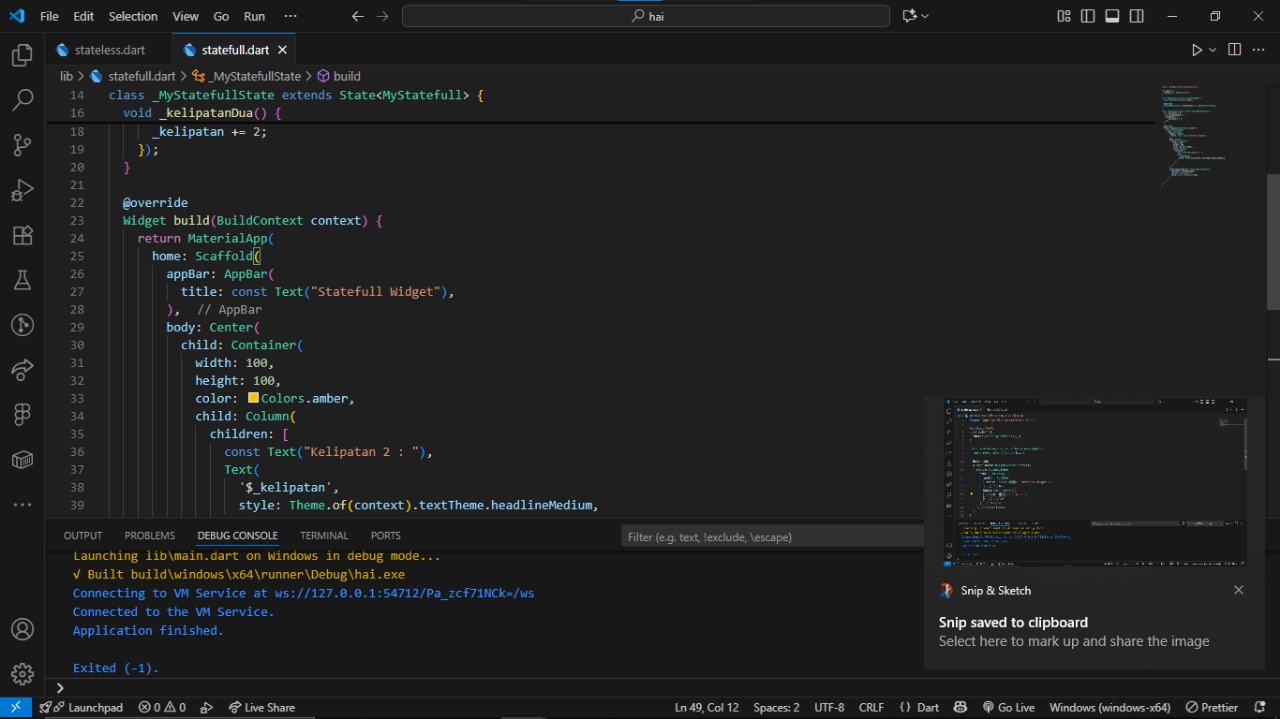Viewport: 1280px width, 719px height.
Task: Click Go Live in status bar
Action: [x=1008, y=707]
